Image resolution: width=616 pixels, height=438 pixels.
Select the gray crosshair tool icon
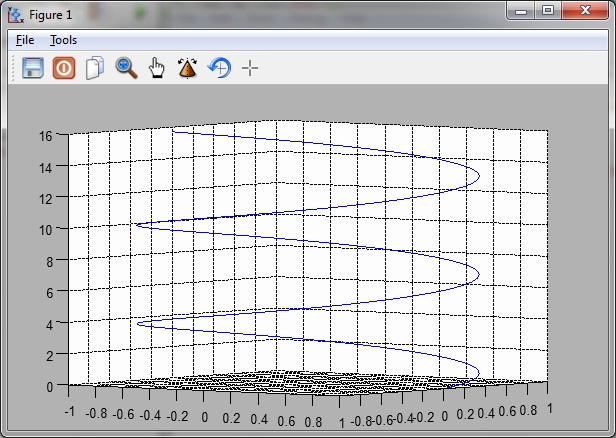[x=250, y=69]
